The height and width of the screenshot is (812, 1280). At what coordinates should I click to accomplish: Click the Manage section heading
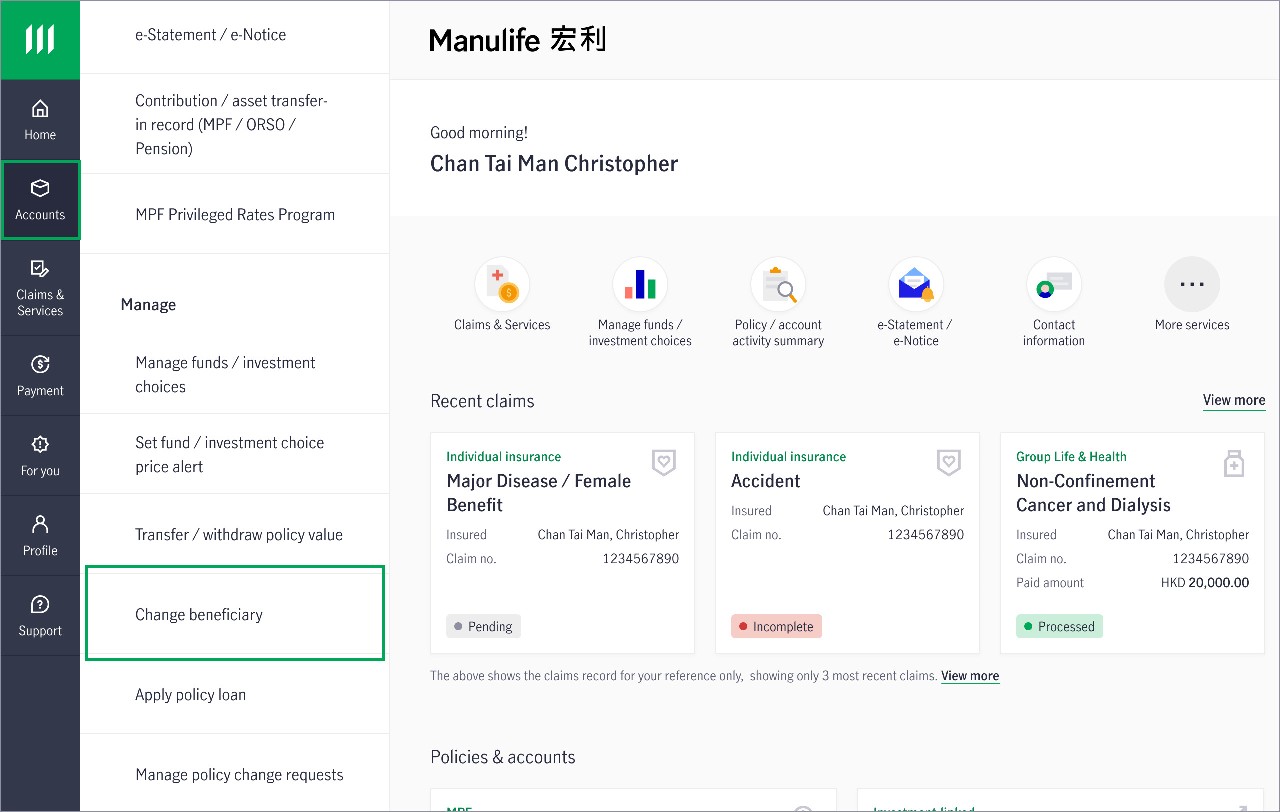(x=148, y=304)
